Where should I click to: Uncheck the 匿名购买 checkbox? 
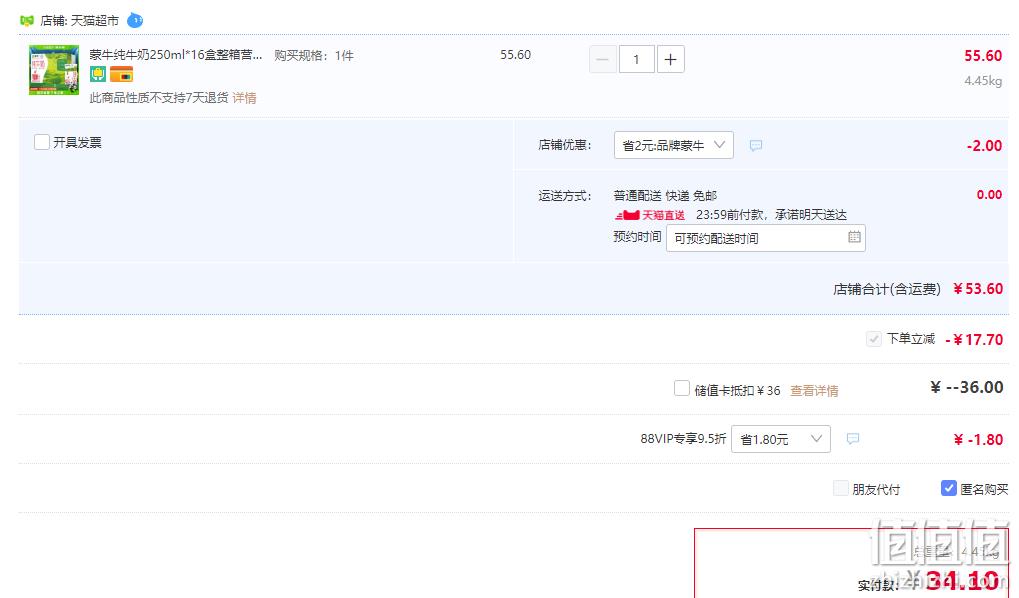[949, 488]
